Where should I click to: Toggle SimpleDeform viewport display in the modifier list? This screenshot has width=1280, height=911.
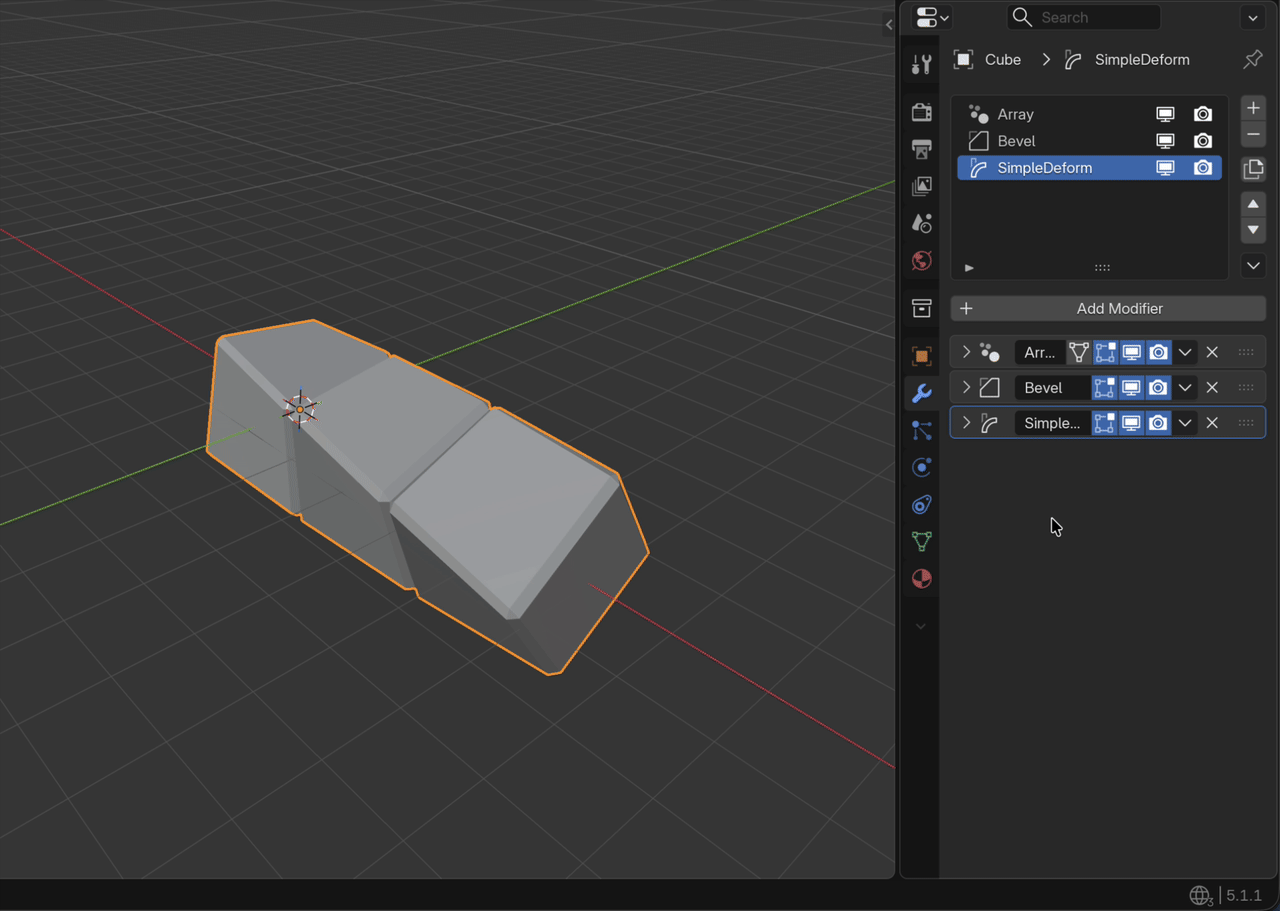pos(1165,168)
